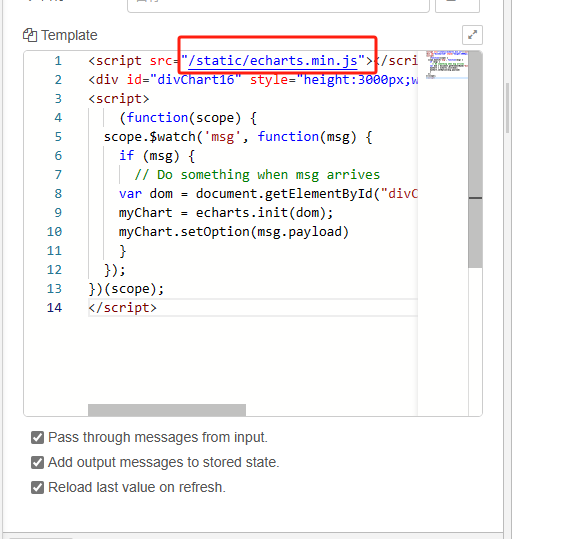The image size is (562, 539).
Task: Expand the Template editor with arrows icon
Action: coord(472,35)
